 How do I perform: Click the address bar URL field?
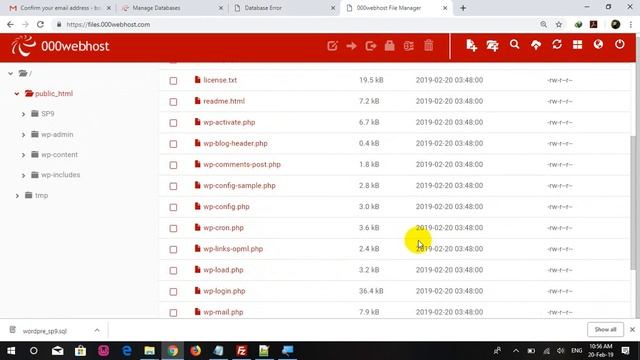point(298,24)
